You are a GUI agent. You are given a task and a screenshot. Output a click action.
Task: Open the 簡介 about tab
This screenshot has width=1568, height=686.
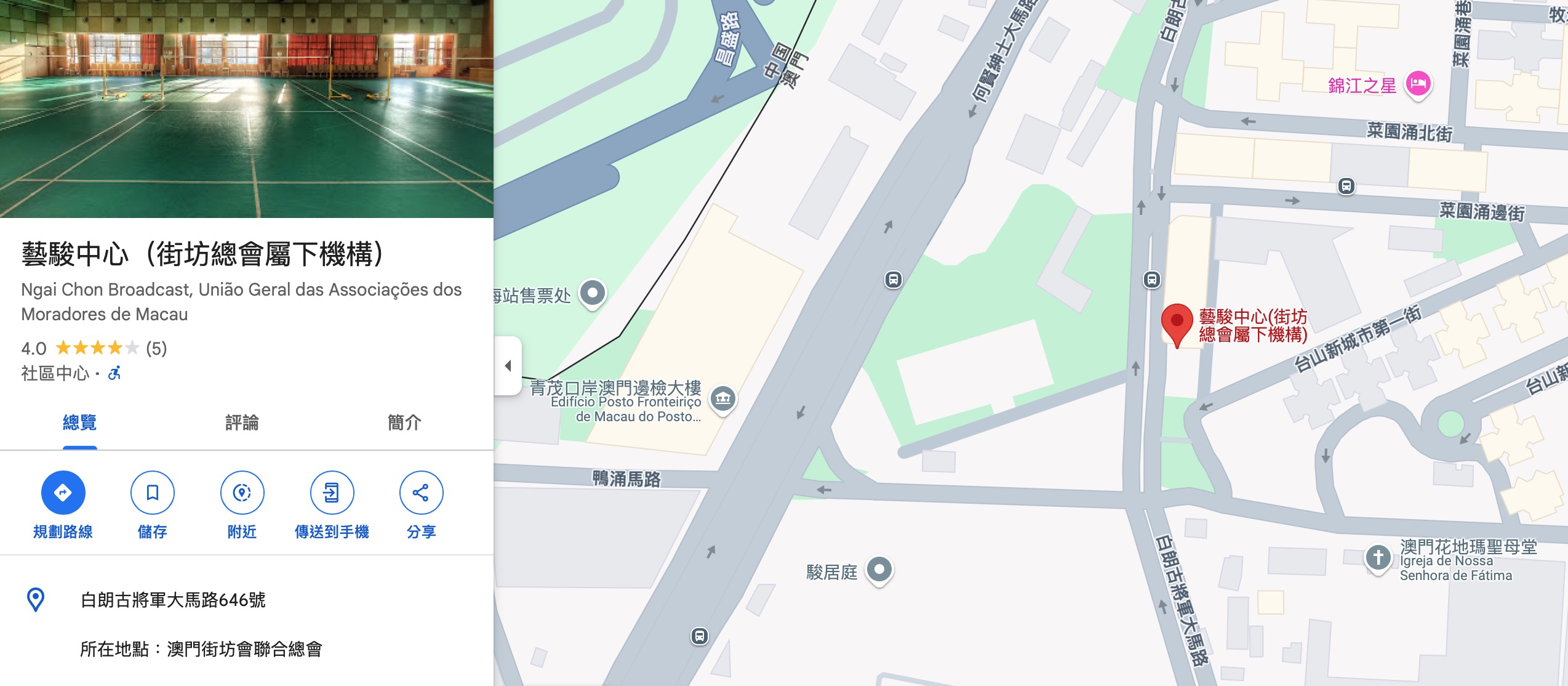404,423
